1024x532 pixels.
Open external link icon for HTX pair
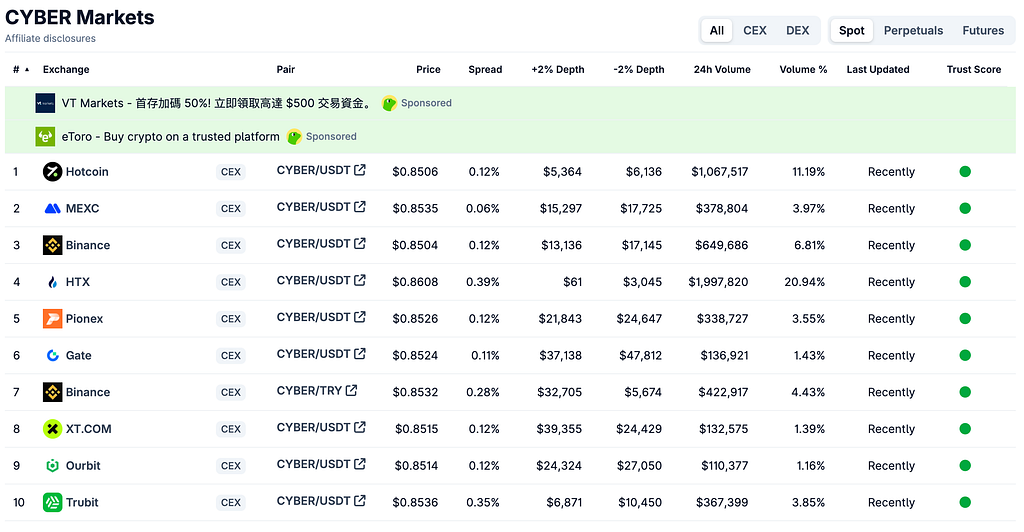[360, 281]
